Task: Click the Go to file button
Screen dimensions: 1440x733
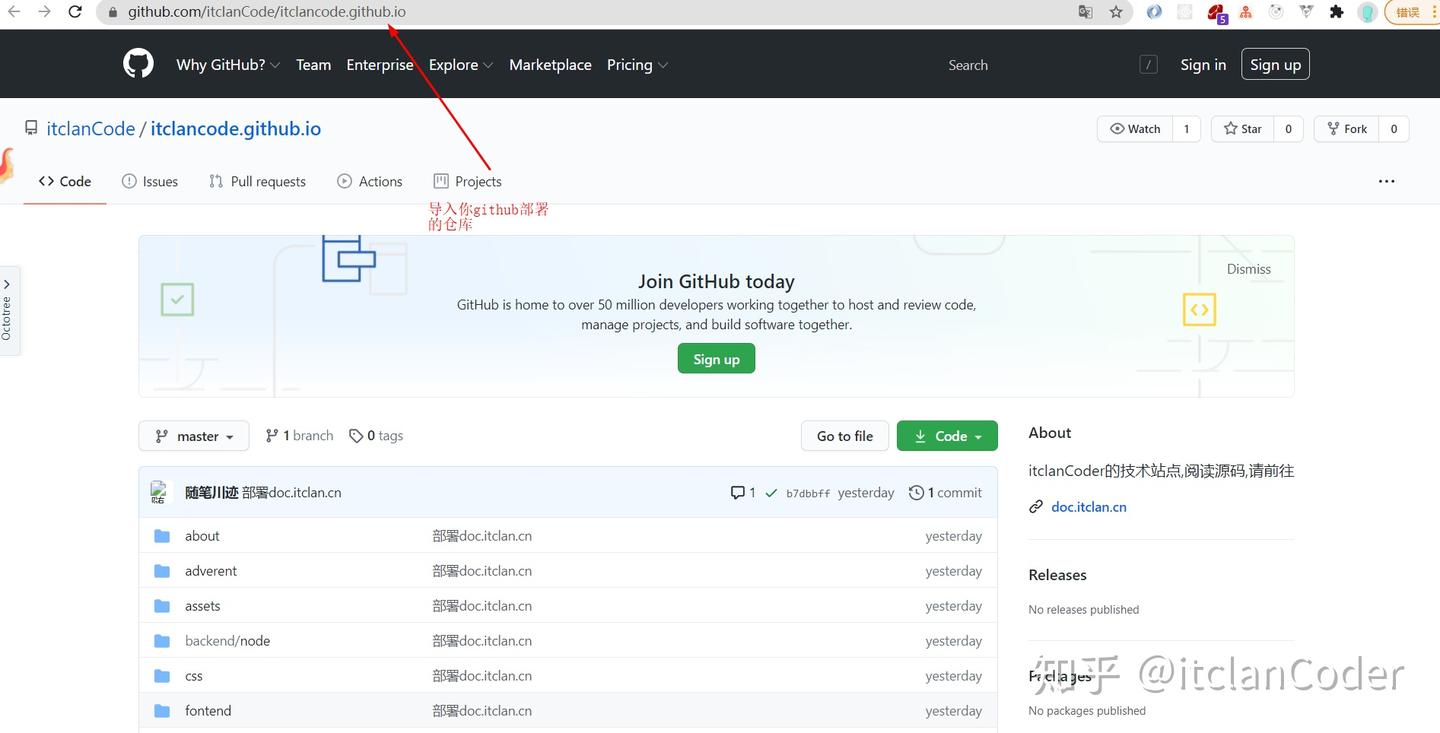Action: coord(845,436)
